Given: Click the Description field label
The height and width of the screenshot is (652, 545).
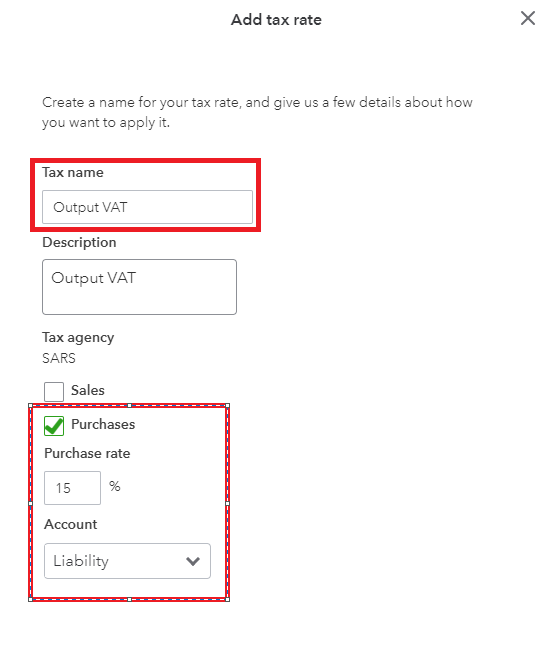Looking at the screenshot, I should click(79, 242).
